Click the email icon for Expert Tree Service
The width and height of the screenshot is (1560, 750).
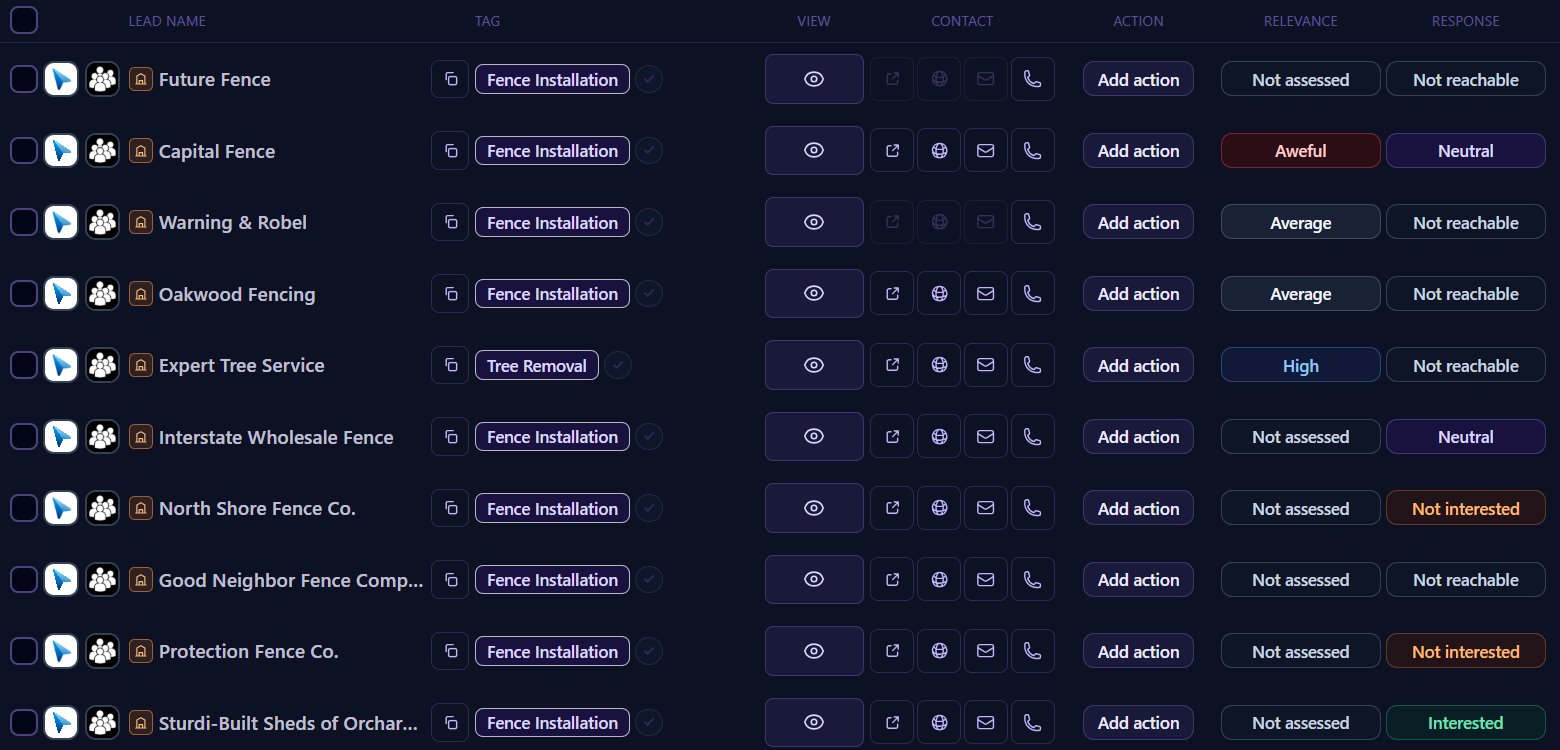pos(986,366)
